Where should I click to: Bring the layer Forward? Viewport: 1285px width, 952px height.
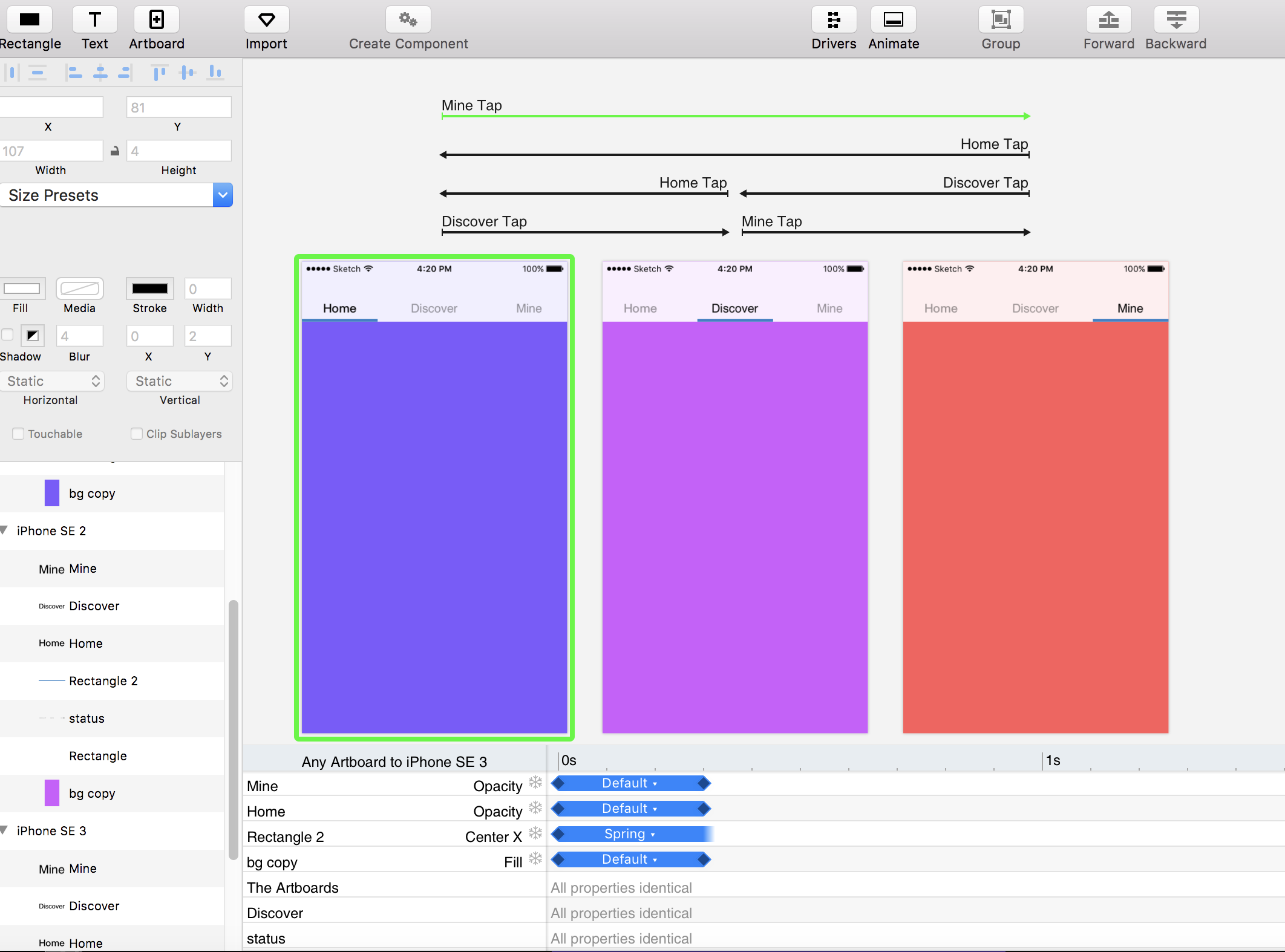pyautogui.click(x=1108, y=20)
